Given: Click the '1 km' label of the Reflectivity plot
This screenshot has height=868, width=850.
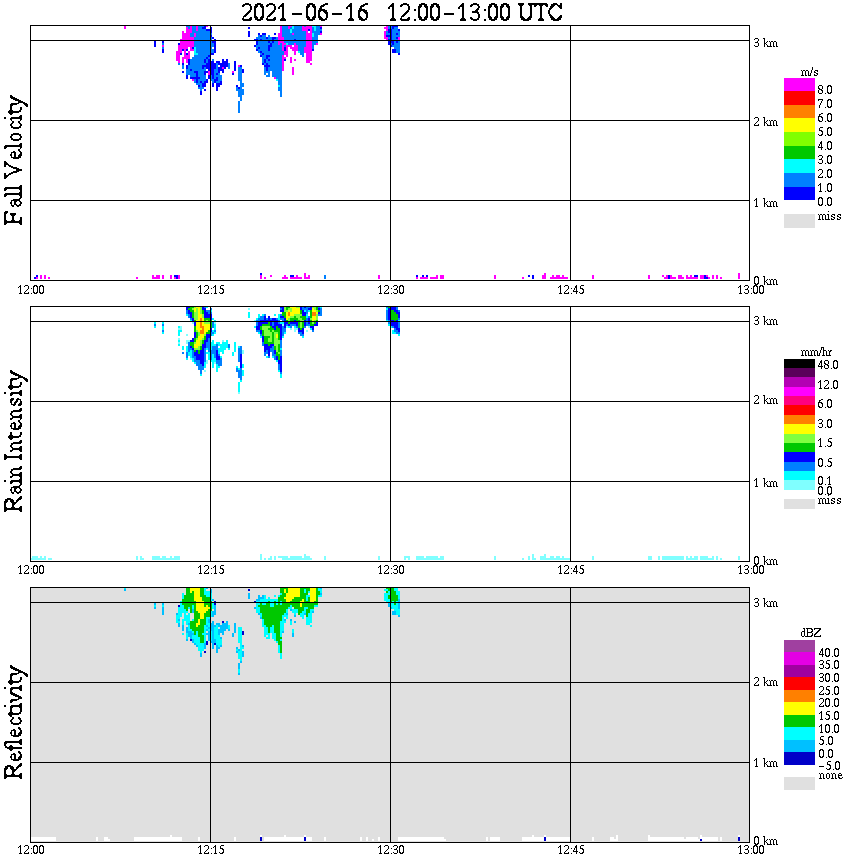Looking at the screenshot, I should pos(765,763).
